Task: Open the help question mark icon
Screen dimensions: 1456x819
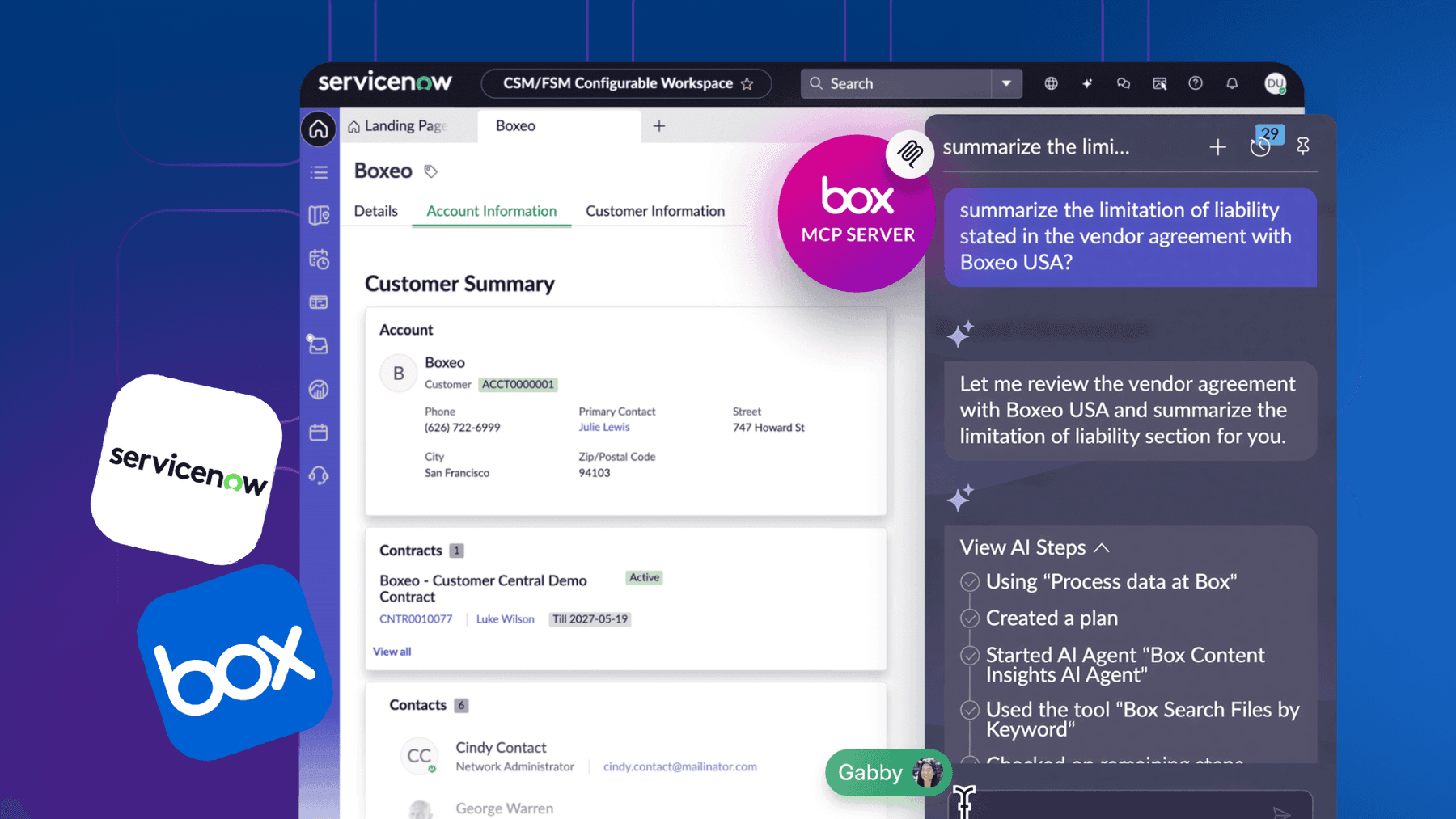Action: [x=1196, y=83]
